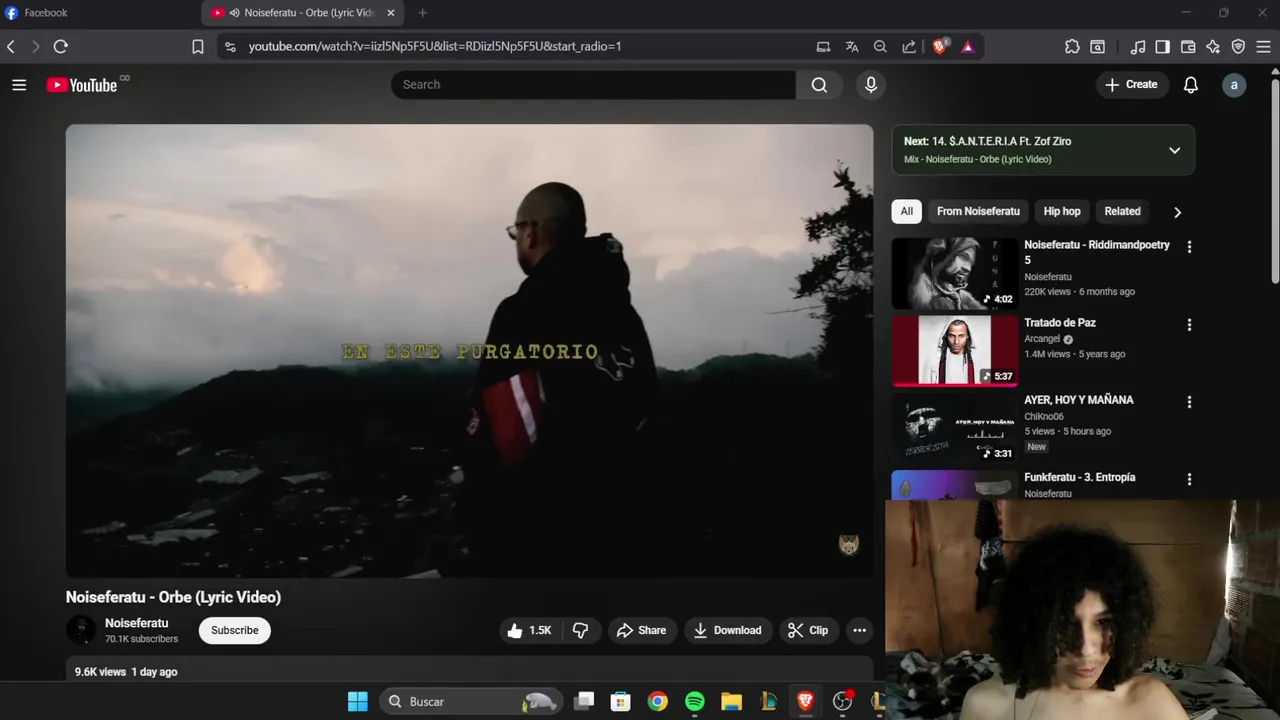Screen dimensions: 1280x720
Task: Like the video with the thumbs up
Action: 528,630
